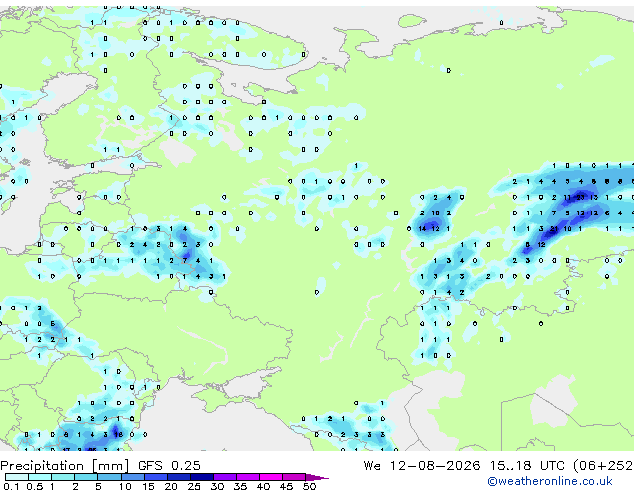Click the "7" value in western rain cell
Screen dimensions: 634x490
coord(185,261)
